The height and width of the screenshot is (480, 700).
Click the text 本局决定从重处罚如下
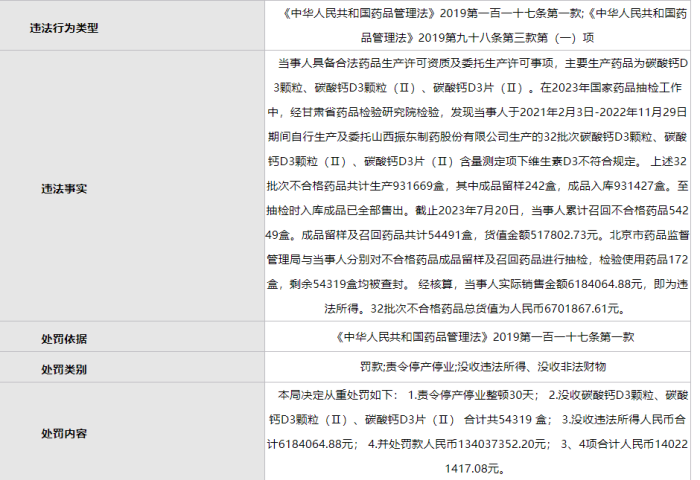point(335,395)
